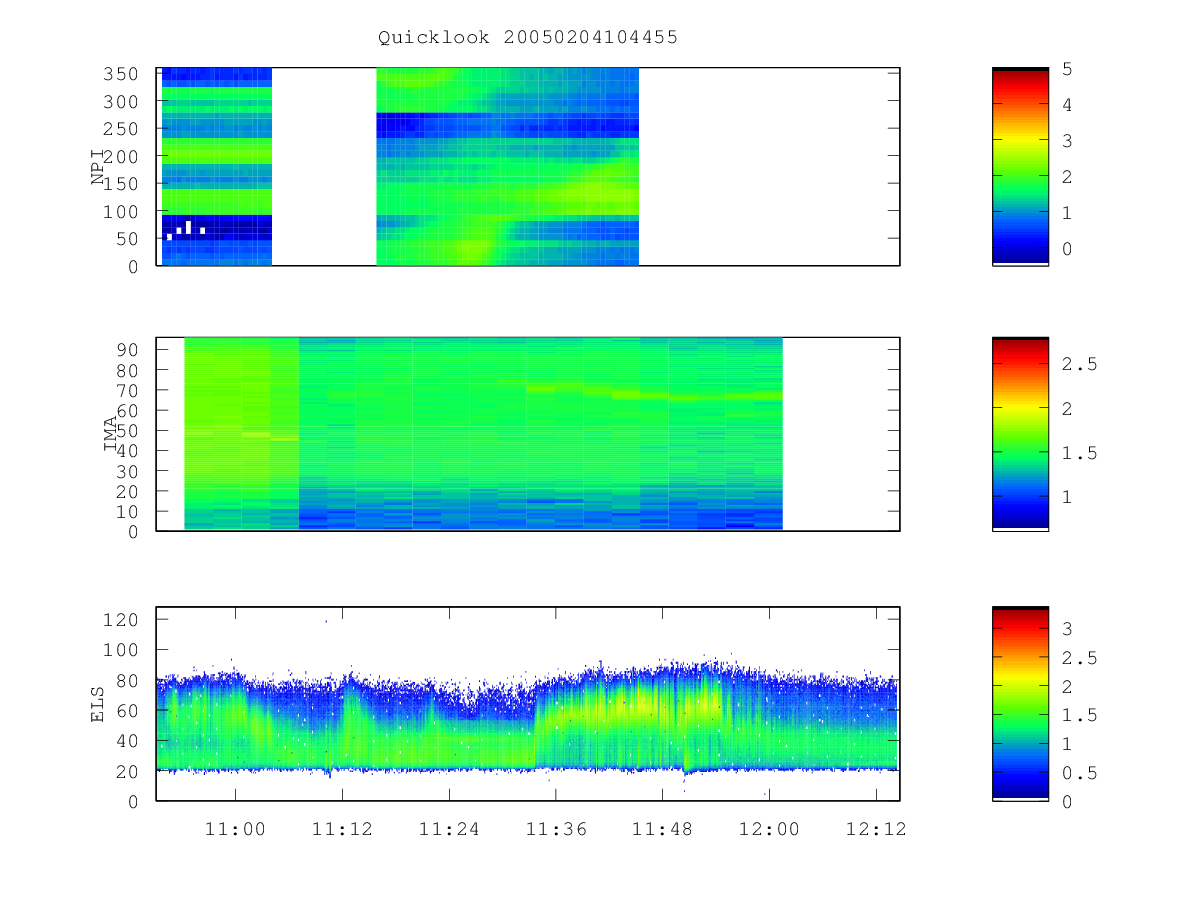Click the 30 tick on IMA axis
Viewport: 1200px width, 900px height.
click(x=128, y=471)
